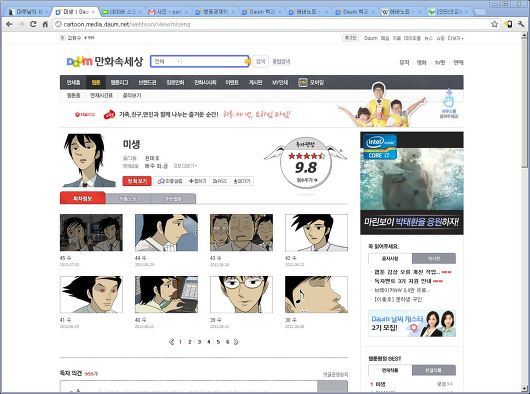Viewport: 530px width, 394px height.
Task: Click the rating link under 9.8
Action: [x=307, y=180]
